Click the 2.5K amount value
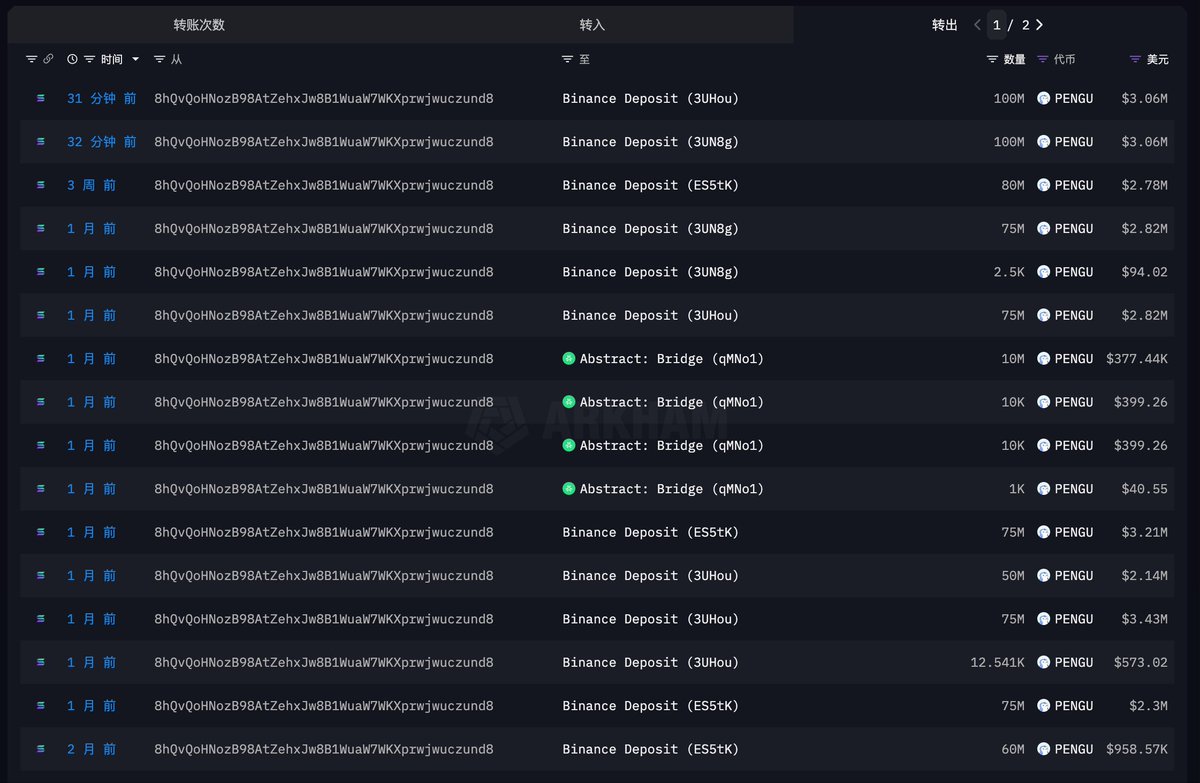The width and height of the screenshot is (1200, 783). click(1009, 272)
